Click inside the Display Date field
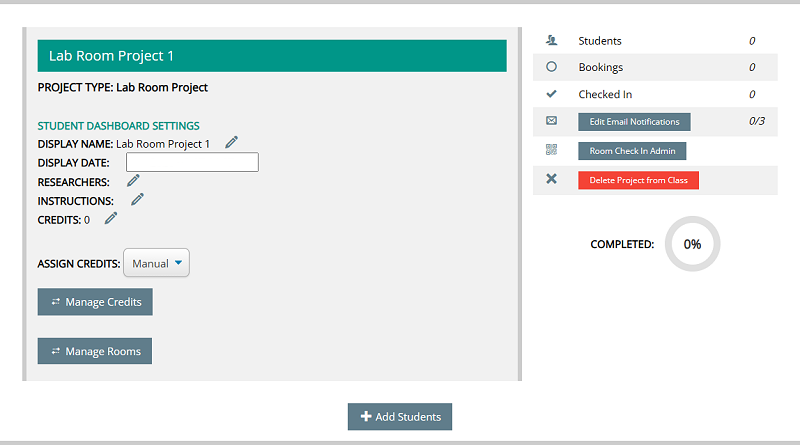The width and height of the screenshot is (800, 445). coord(192,162)
